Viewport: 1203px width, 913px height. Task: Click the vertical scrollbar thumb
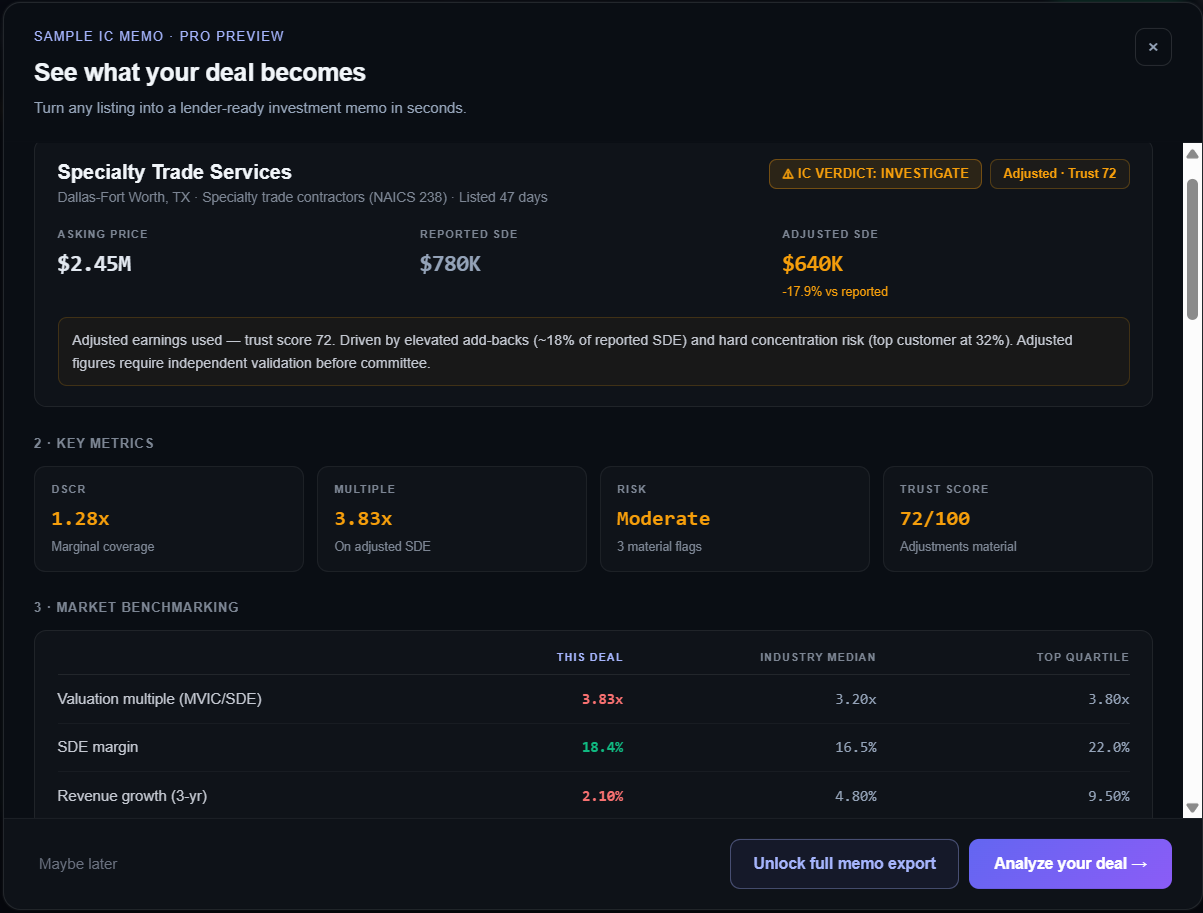[1192, 250]
